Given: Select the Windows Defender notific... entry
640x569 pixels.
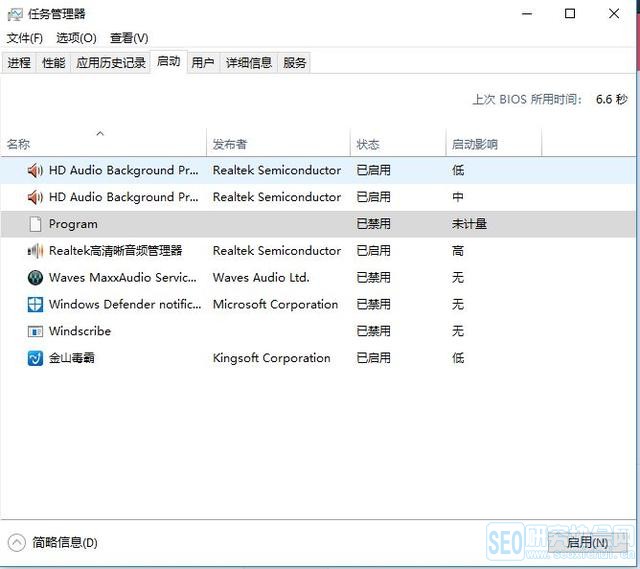Looking at the screenshot, I should pos(125,305).
